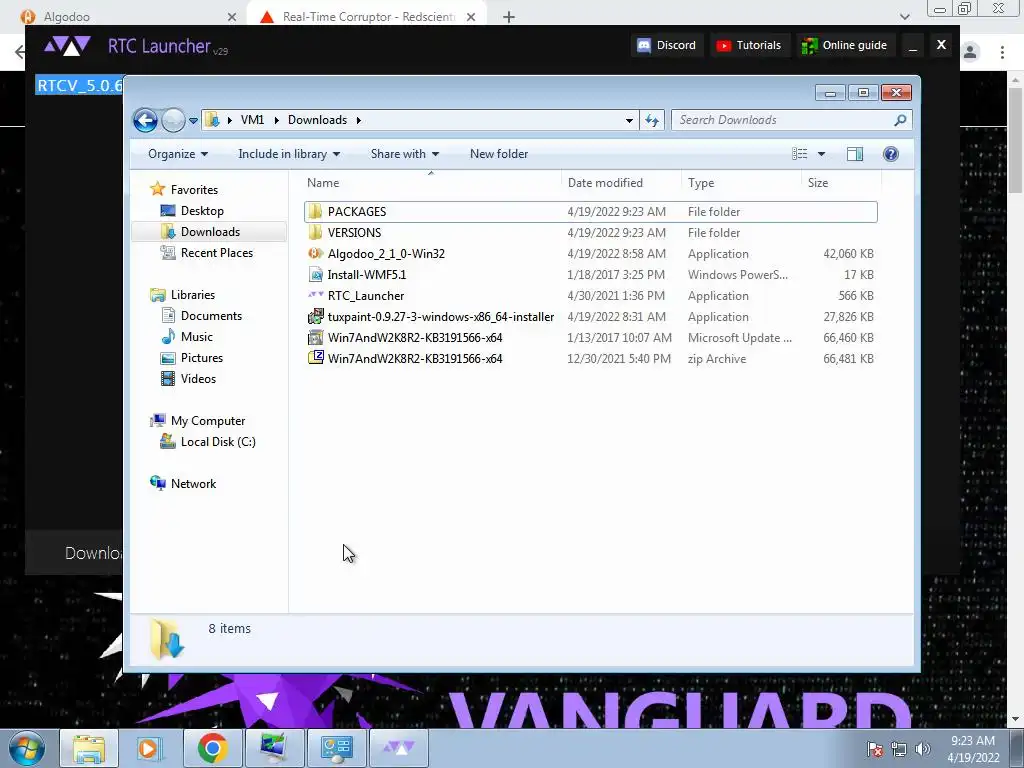Open Windows Explorer from the taskbar

(x=89, y=748)
